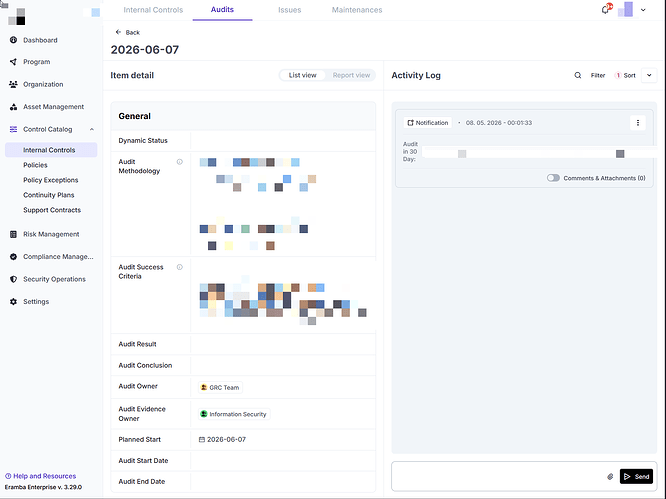Image resolution: width=666 pixels, height=499 pixels.
Task: Switch to List view
Action: tap(302, 75)
